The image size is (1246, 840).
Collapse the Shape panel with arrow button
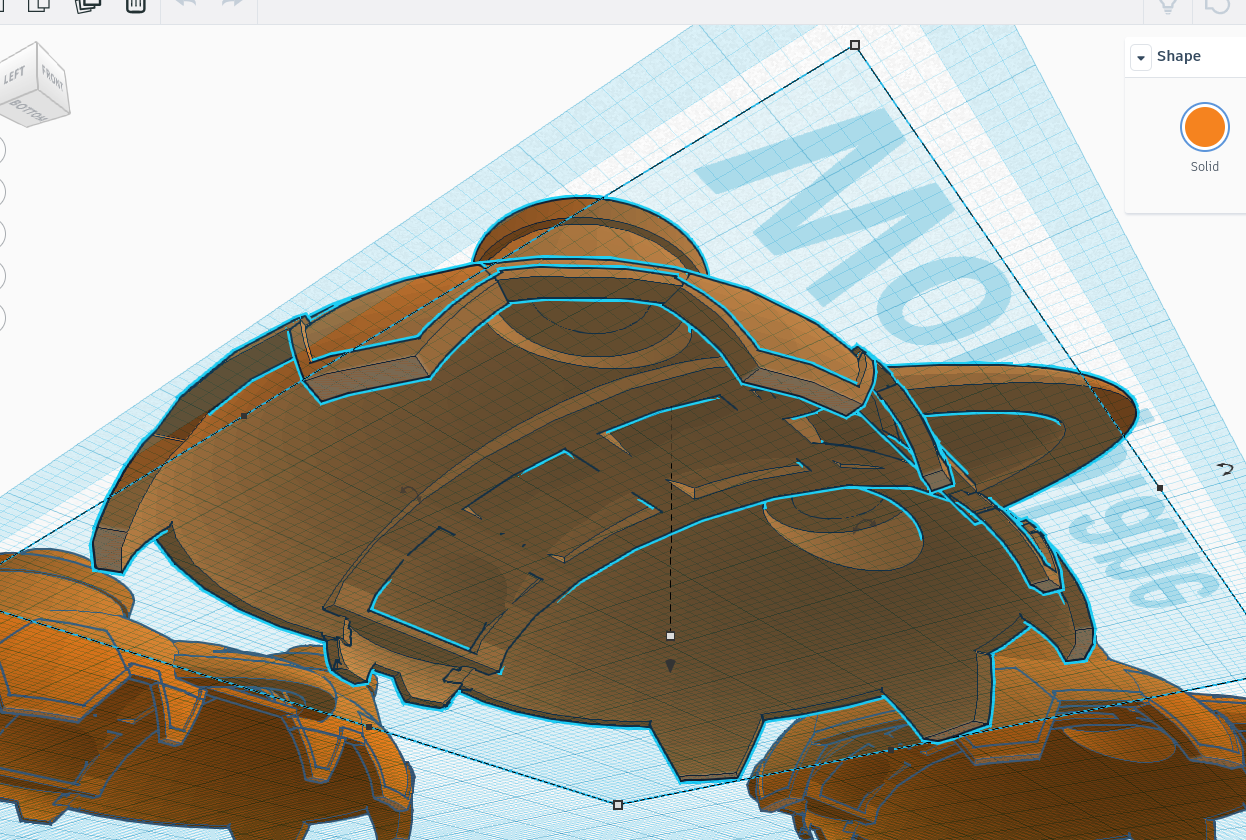click(x=1140, y=57)
